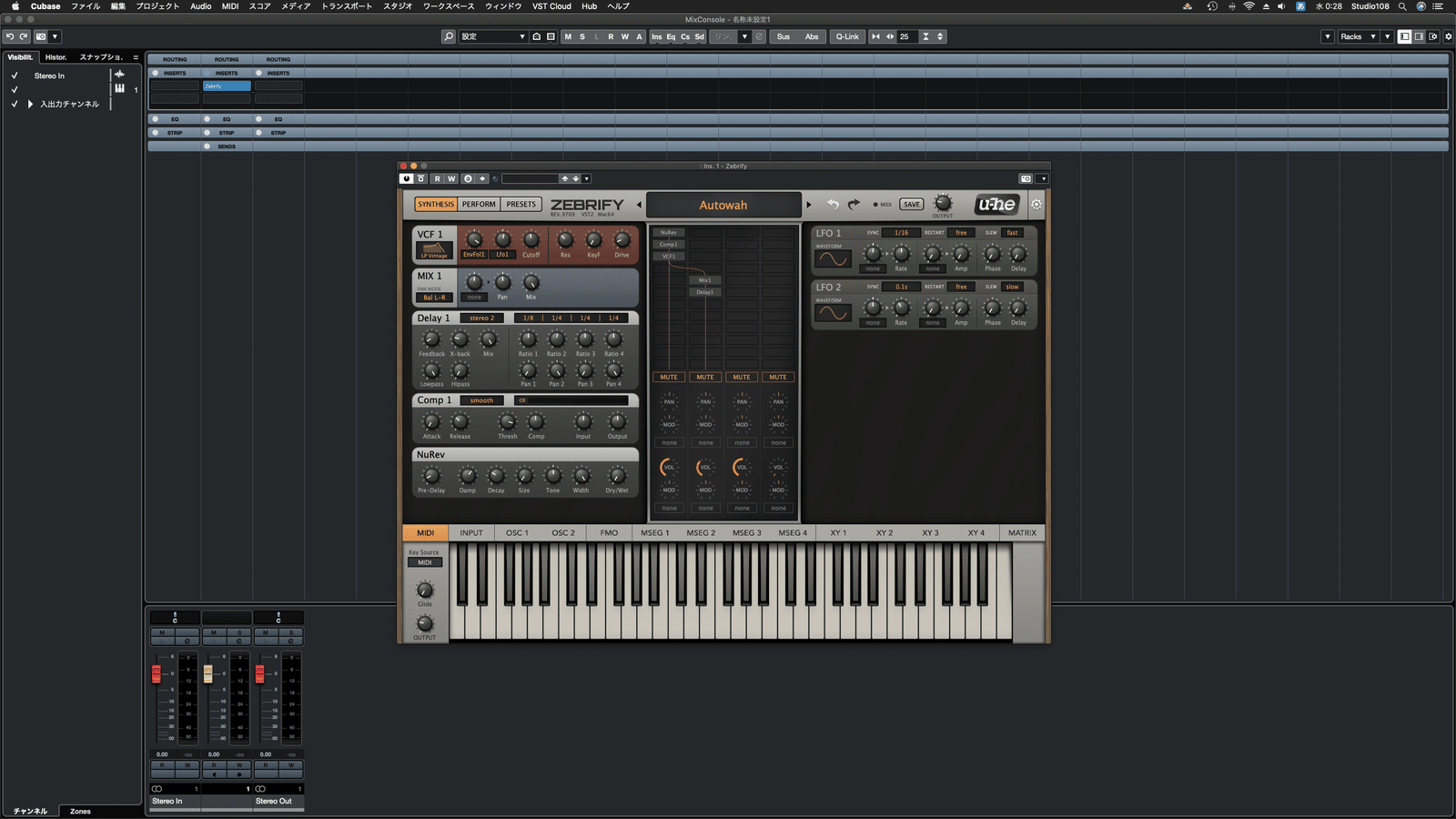The height and width of the screenshot is (819, 1456).
Task: Open LFO 1 restart free dropdown
Action: click(961, 233)
